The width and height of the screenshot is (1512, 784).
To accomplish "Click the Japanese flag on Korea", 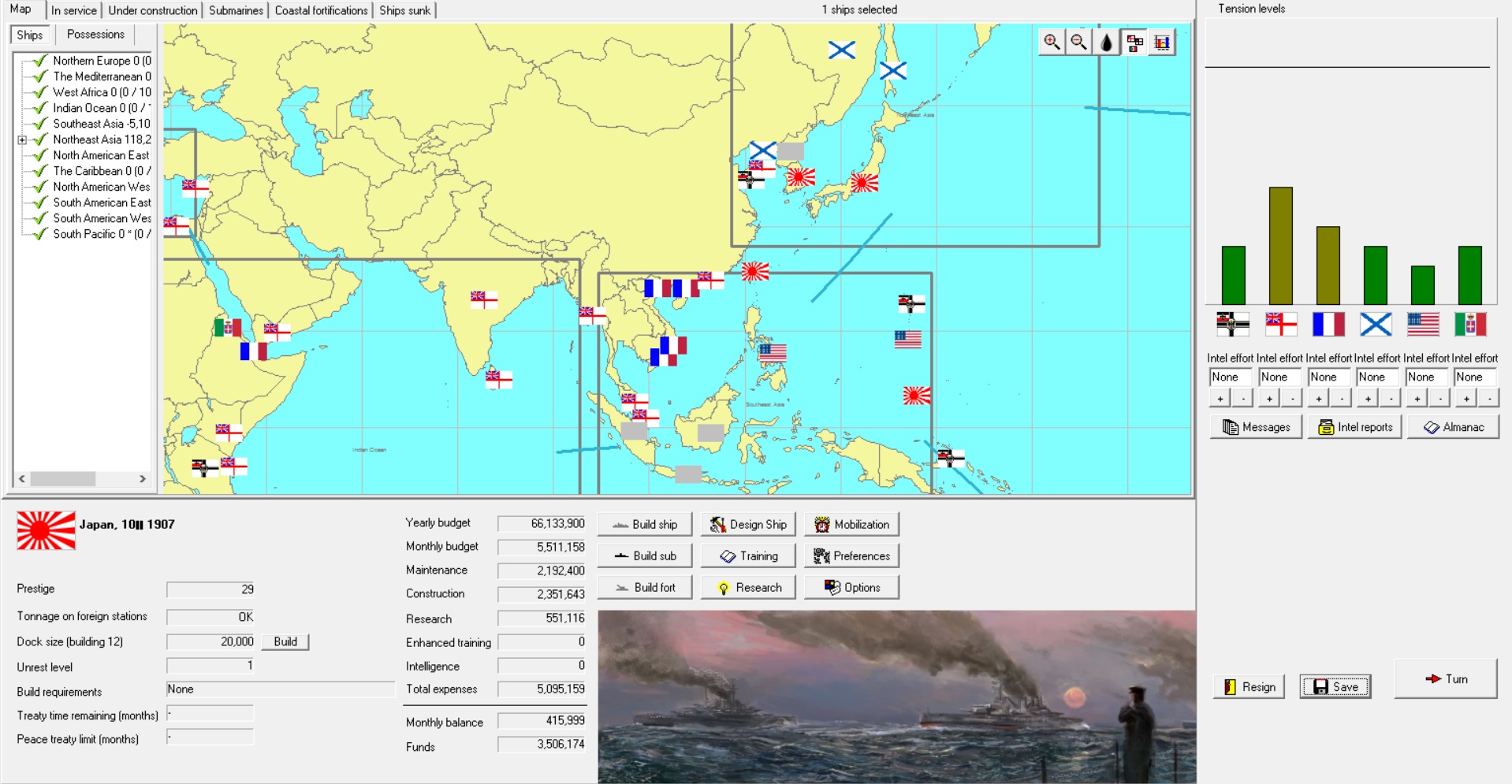I will 800,177.
